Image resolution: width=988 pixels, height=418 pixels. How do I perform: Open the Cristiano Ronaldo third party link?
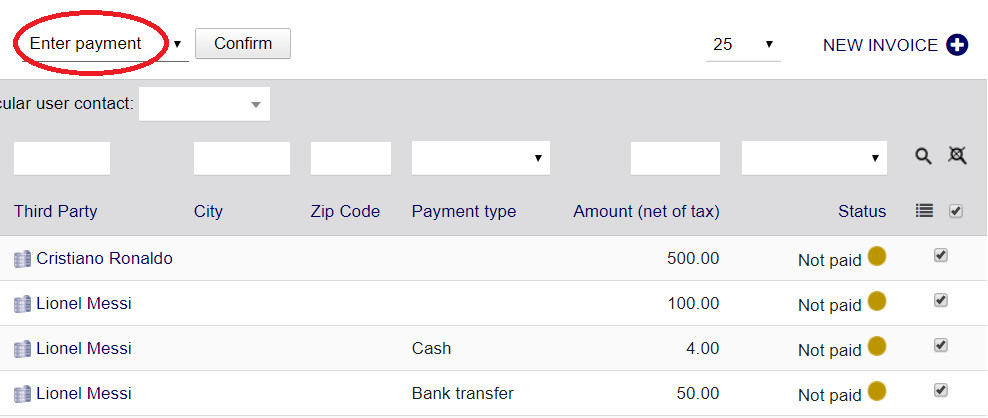tap(104, 258)
